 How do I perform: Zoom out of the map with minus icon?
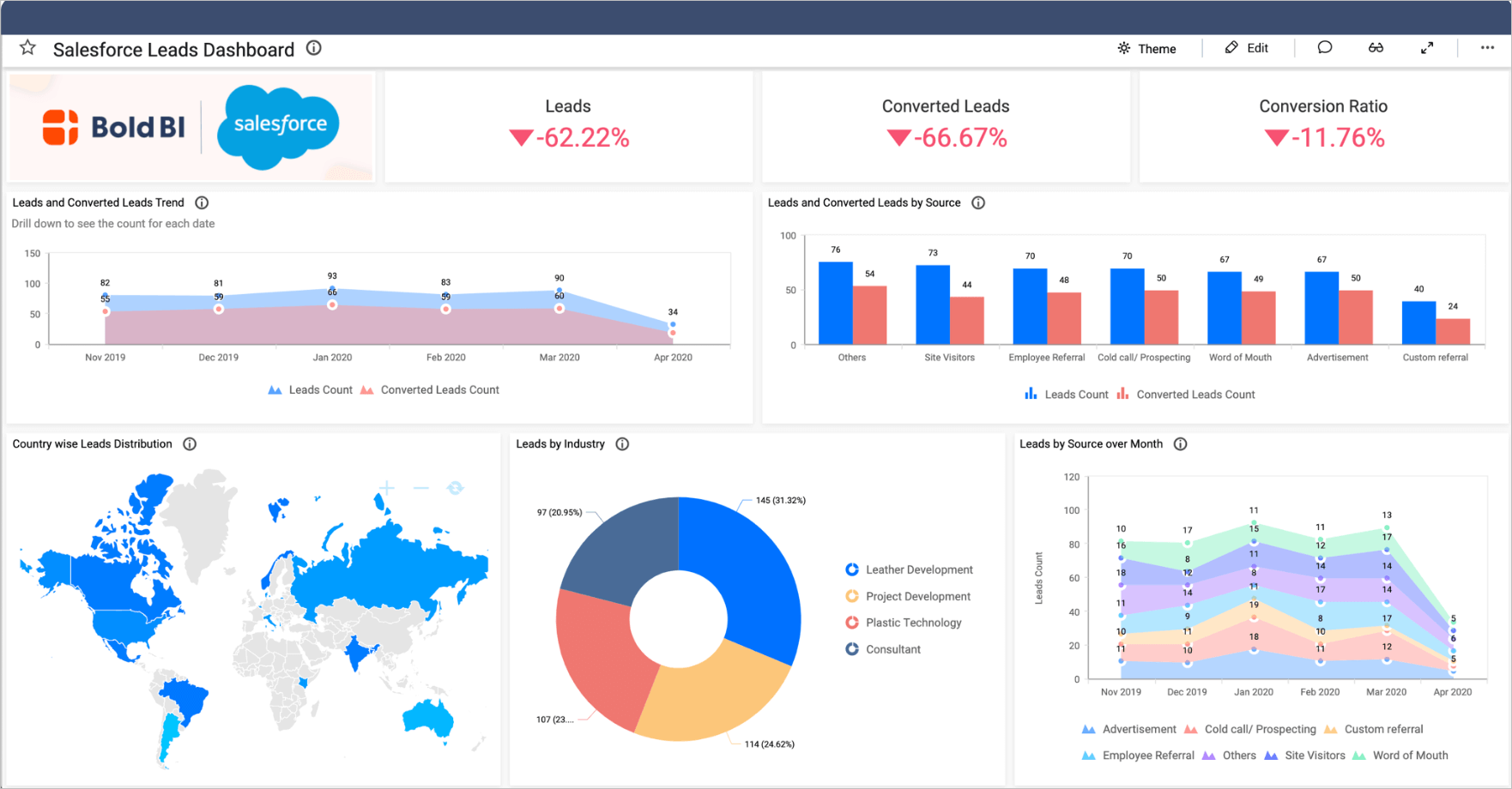[x=421, y=488]
